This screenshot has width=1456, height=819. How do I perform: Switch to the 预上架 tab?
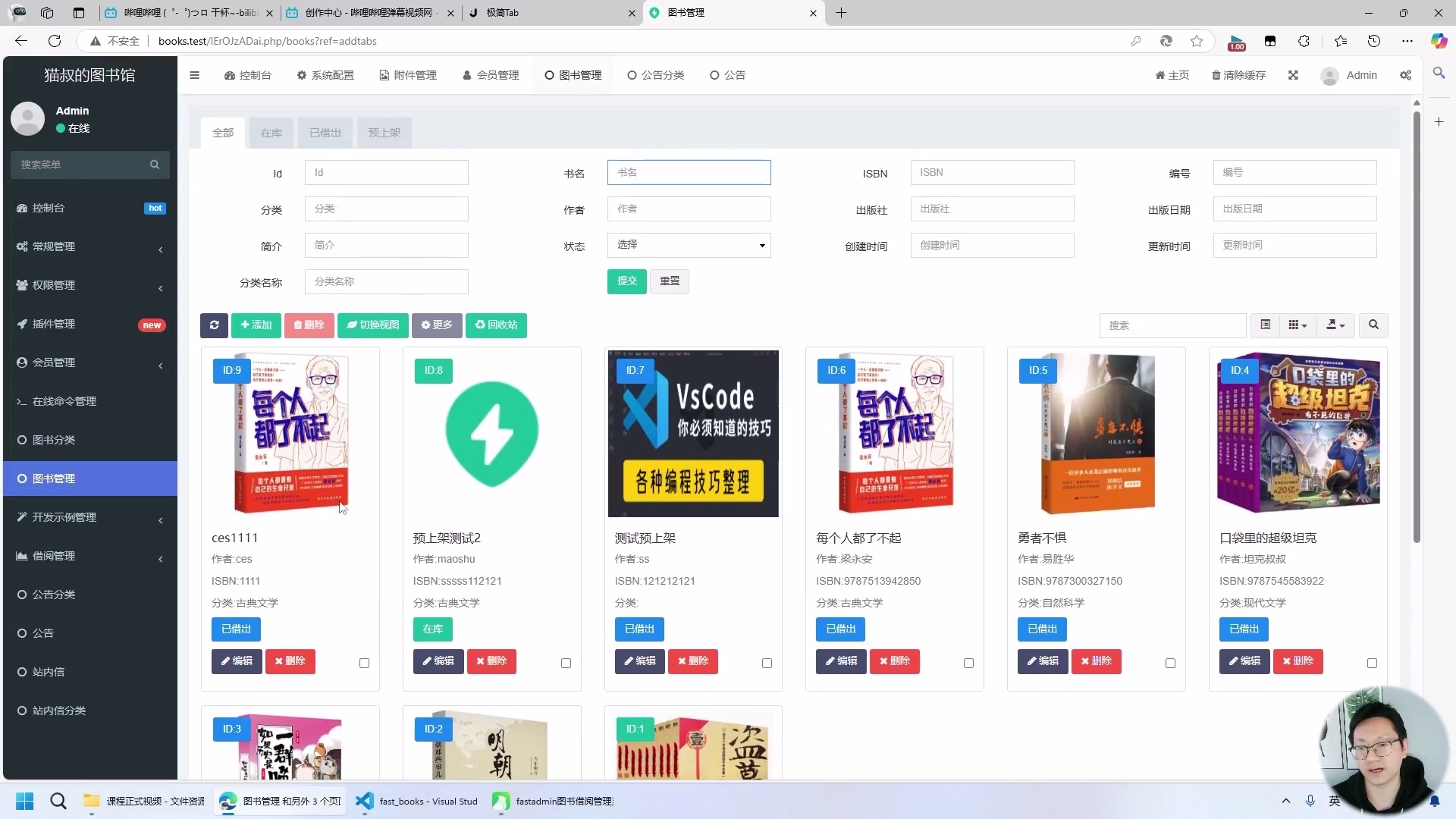tap(384, 133)
